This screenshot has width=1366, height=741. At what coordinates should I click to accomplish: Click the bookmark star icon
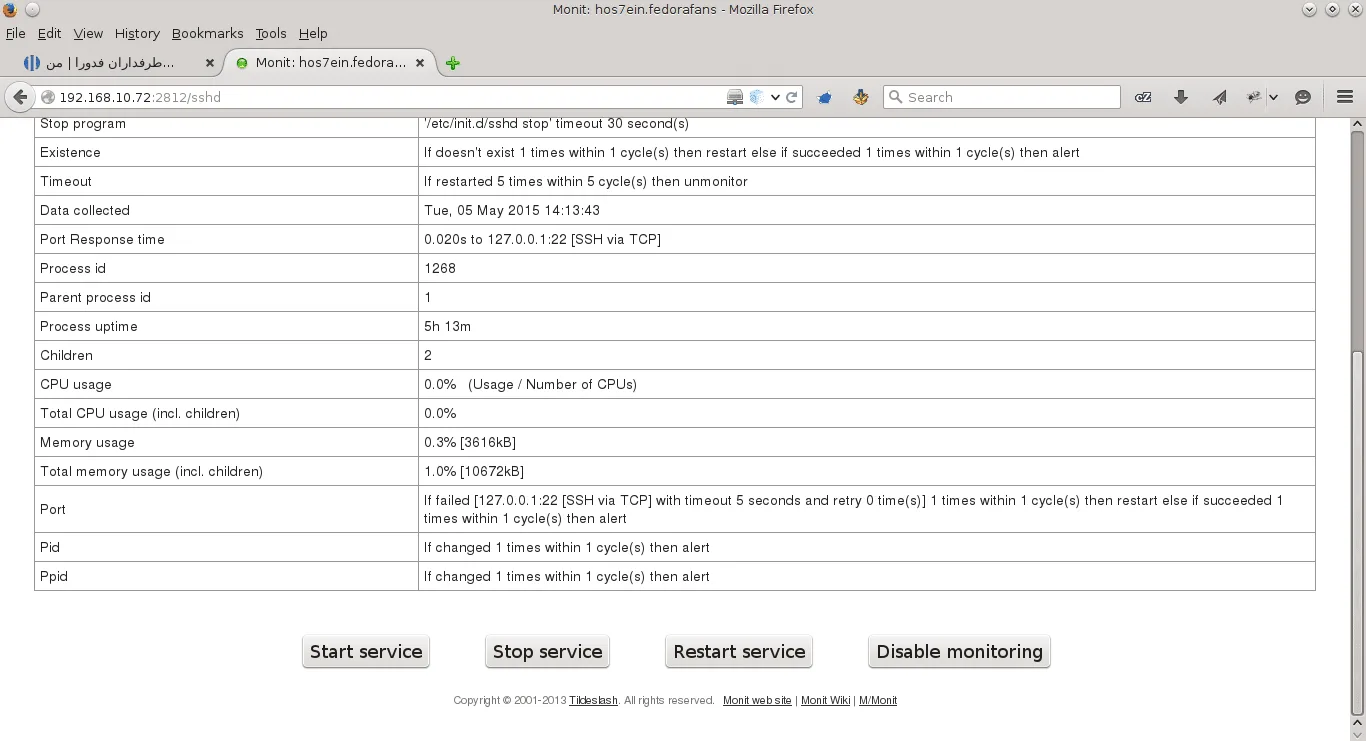click(824, 97)
